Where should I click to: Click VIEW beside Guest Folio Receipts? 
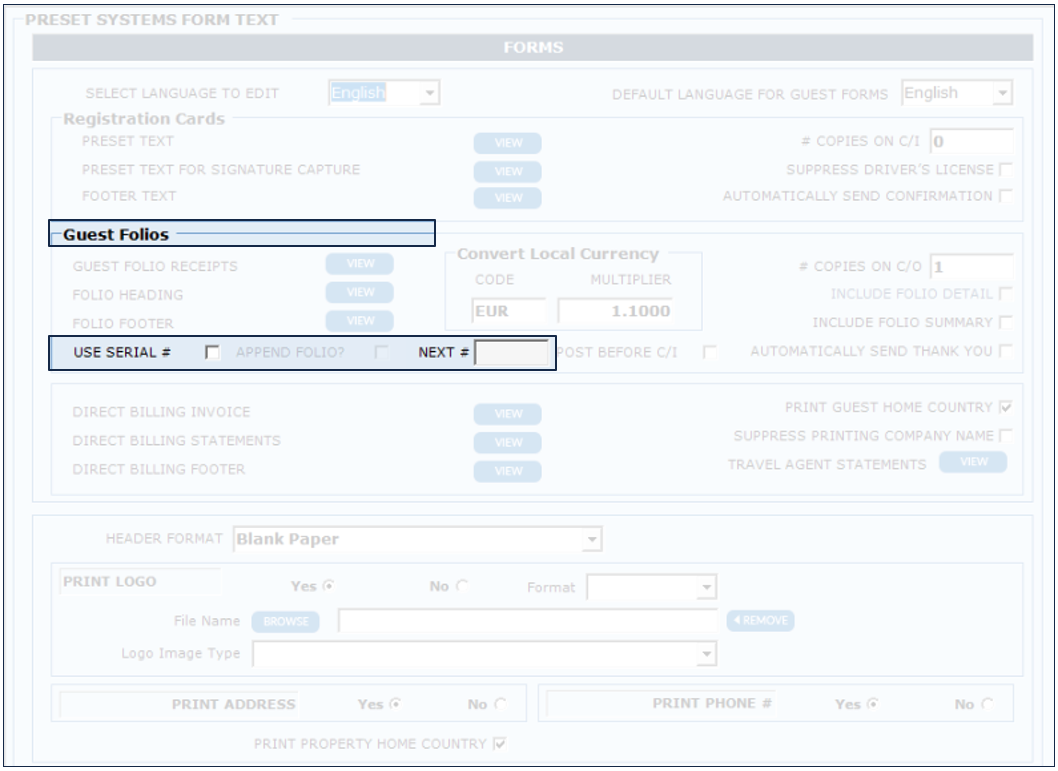pos(359,264)
